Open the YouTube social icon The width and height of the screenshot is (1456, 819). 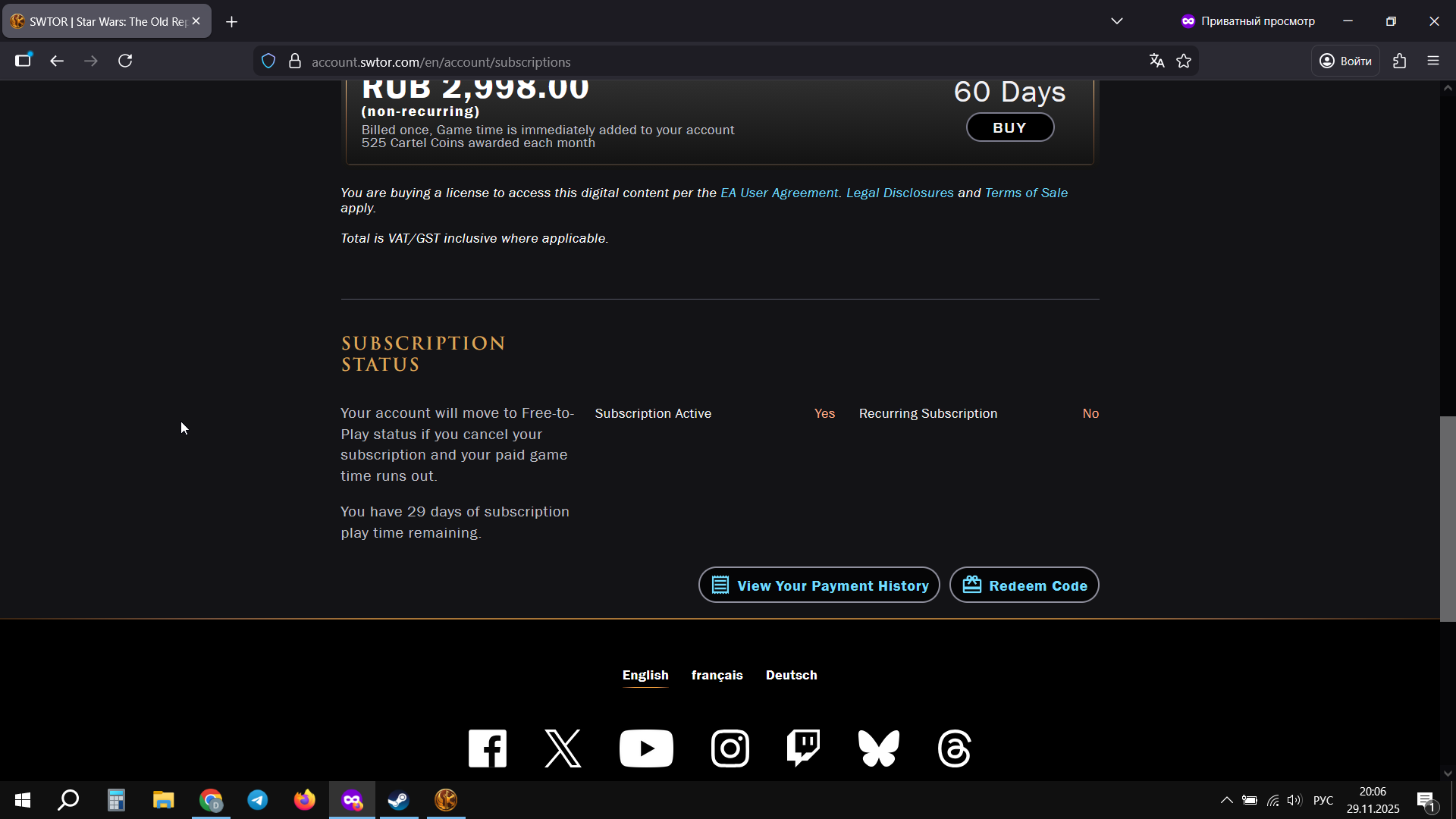coord(646,748)
